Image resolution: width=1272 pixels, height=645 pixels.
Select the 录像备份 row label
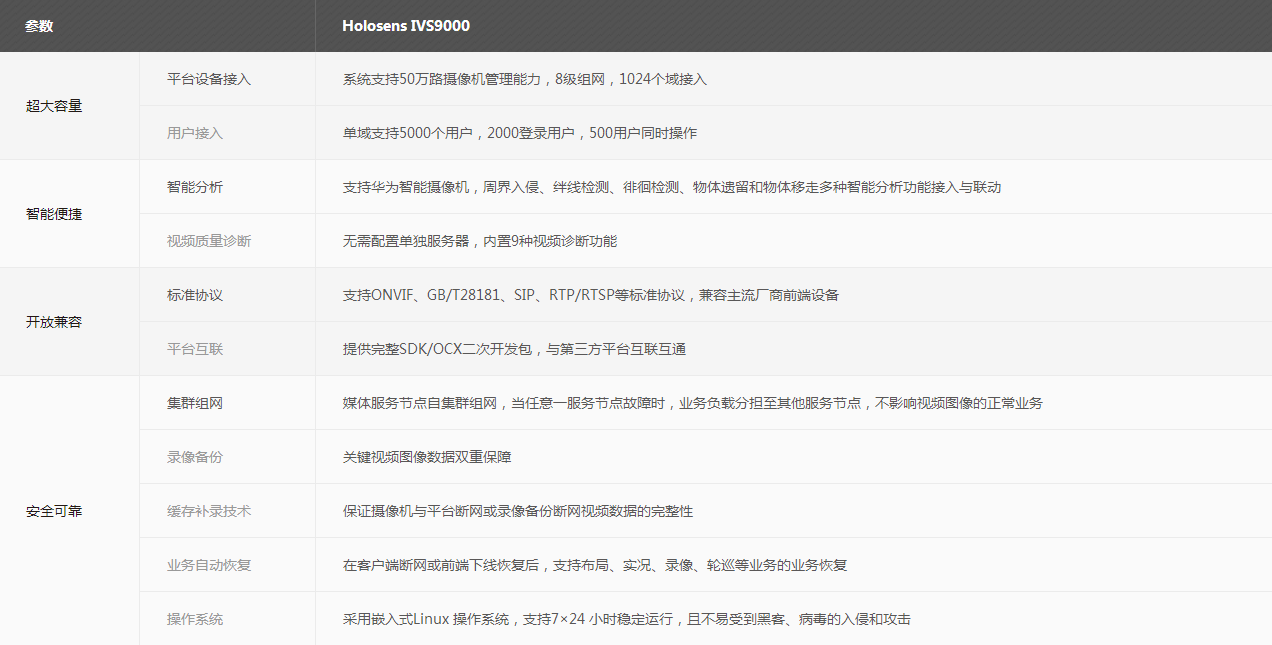(x=195, y=457)
